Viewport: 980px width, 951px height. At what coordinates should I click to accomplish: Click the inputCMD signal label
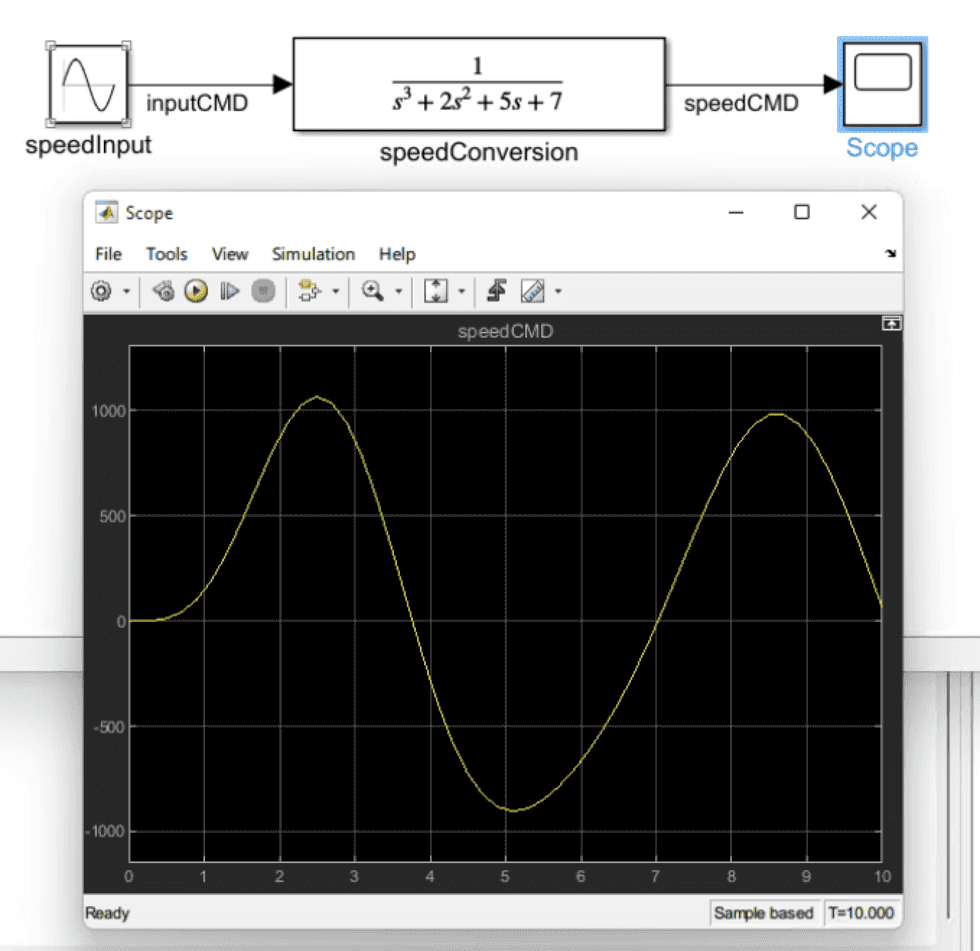click(197, 103)
